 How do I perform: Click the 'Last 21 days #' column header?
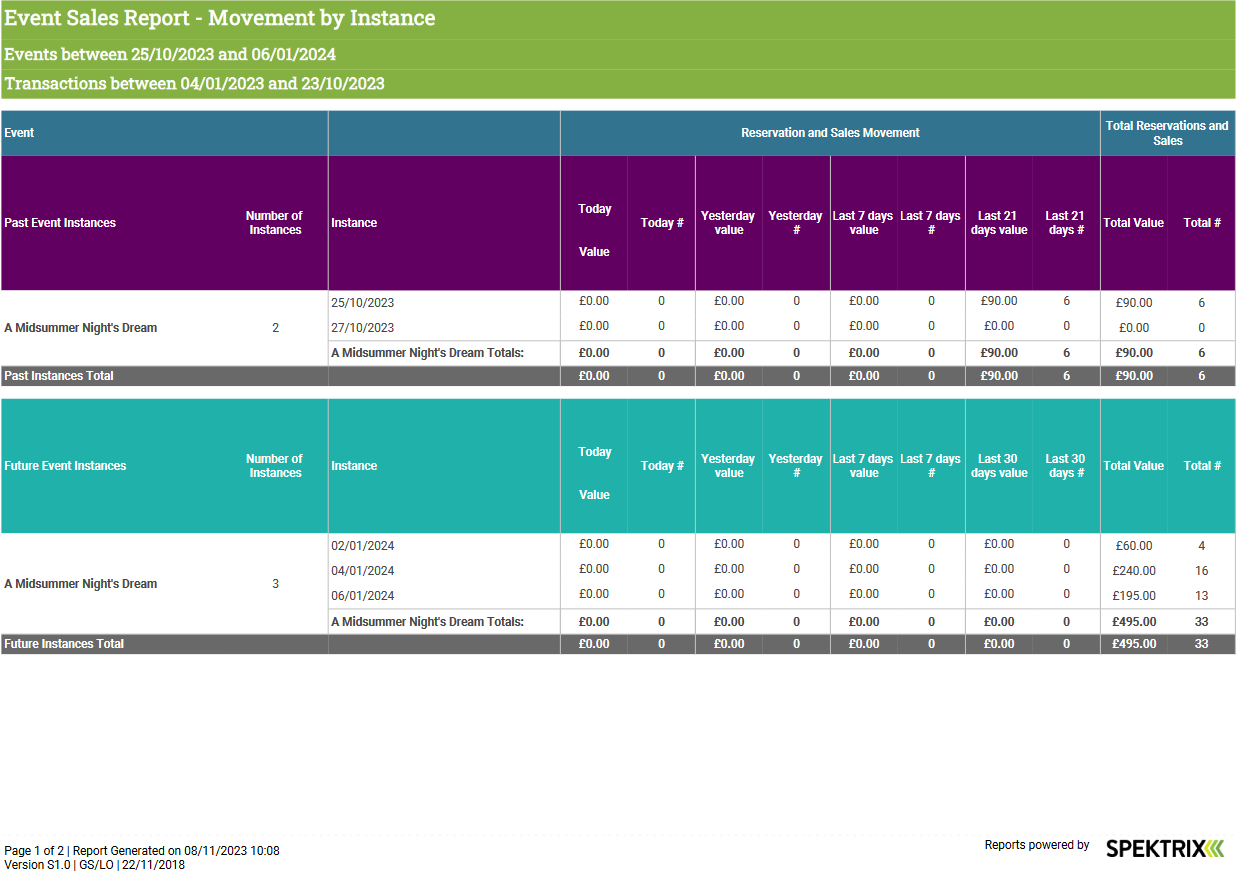1065,223
